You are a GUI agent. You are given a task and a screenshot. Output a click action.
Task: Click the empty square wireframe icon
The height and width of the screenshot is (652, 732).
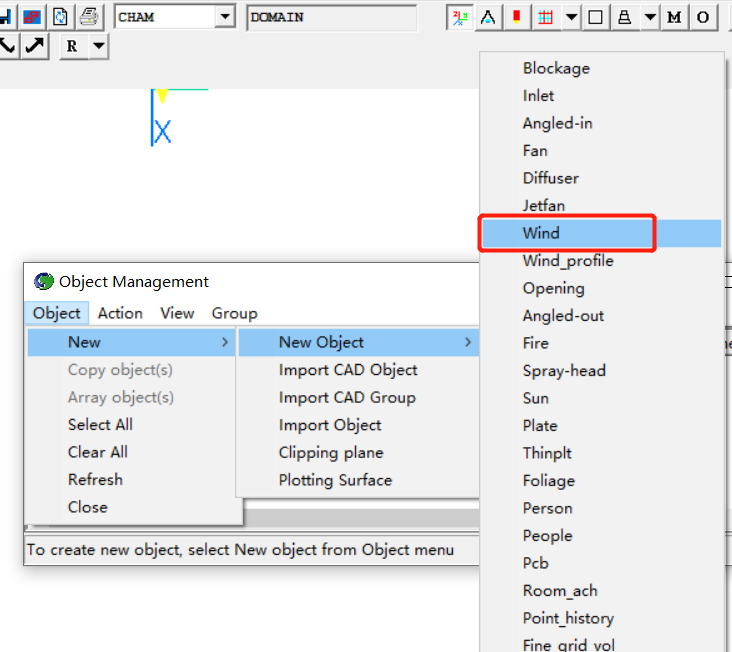595,18
